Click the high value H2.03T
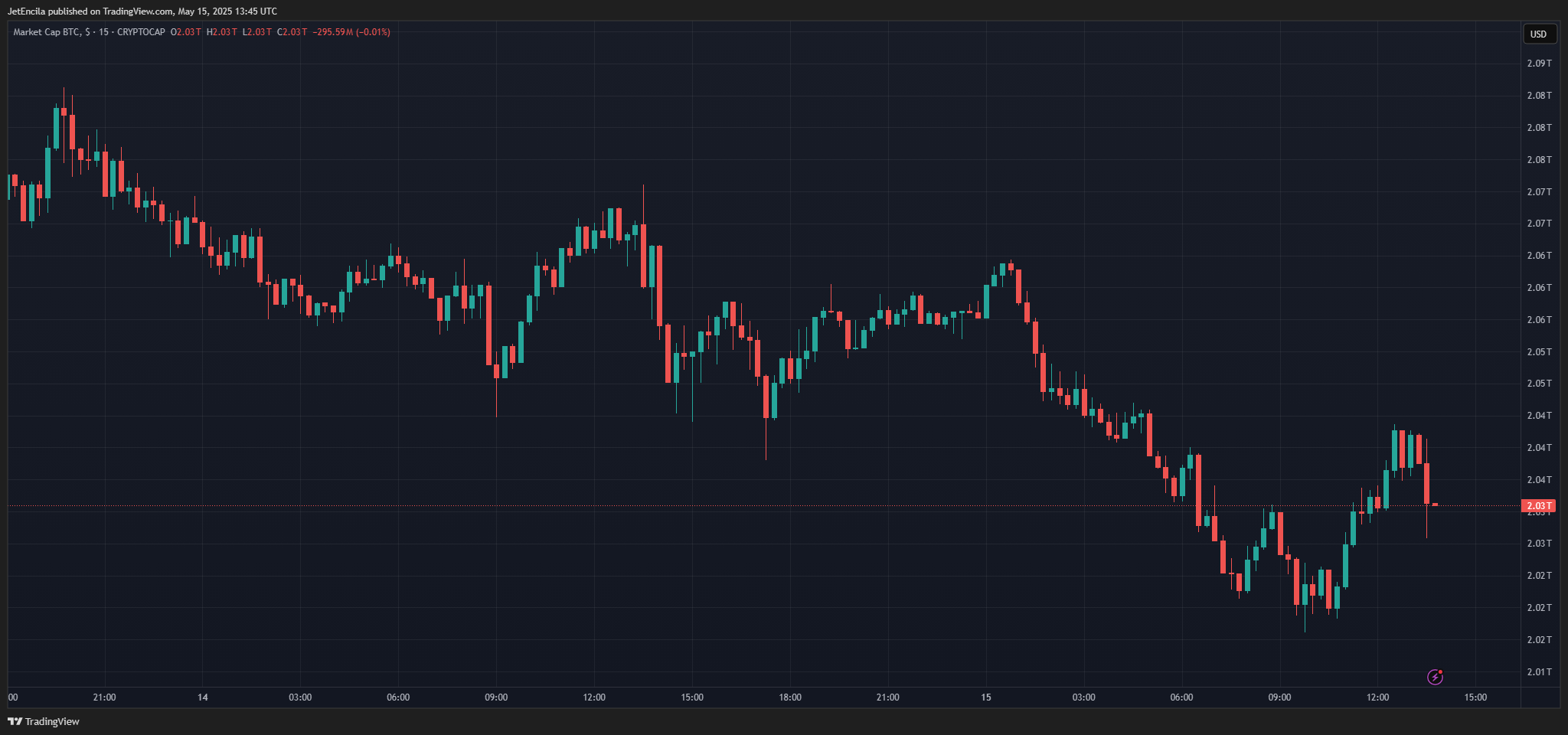The height and width of the screenshot is (735, 1568). click(x=221, y=32)
